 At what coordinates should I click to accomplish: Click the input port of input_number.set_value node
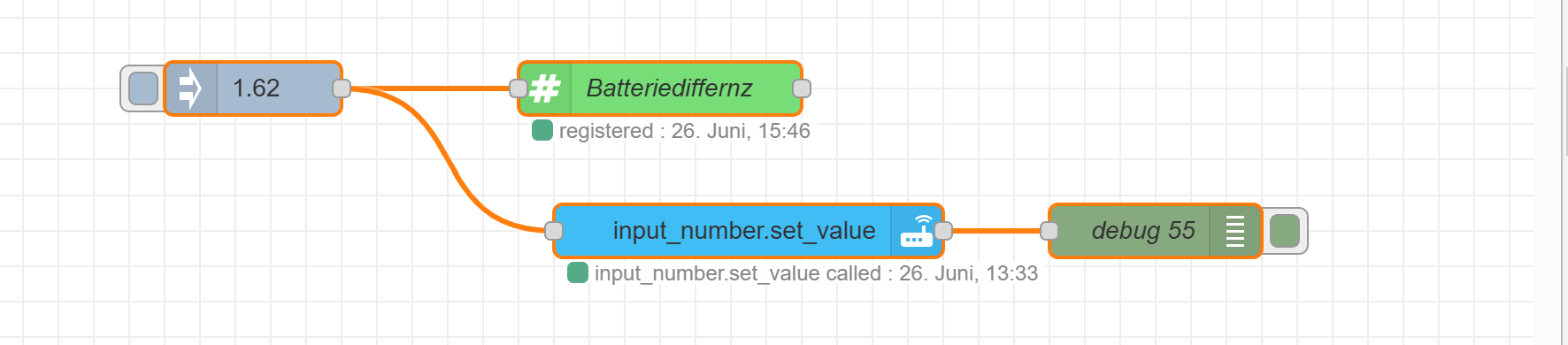point(554,231)
